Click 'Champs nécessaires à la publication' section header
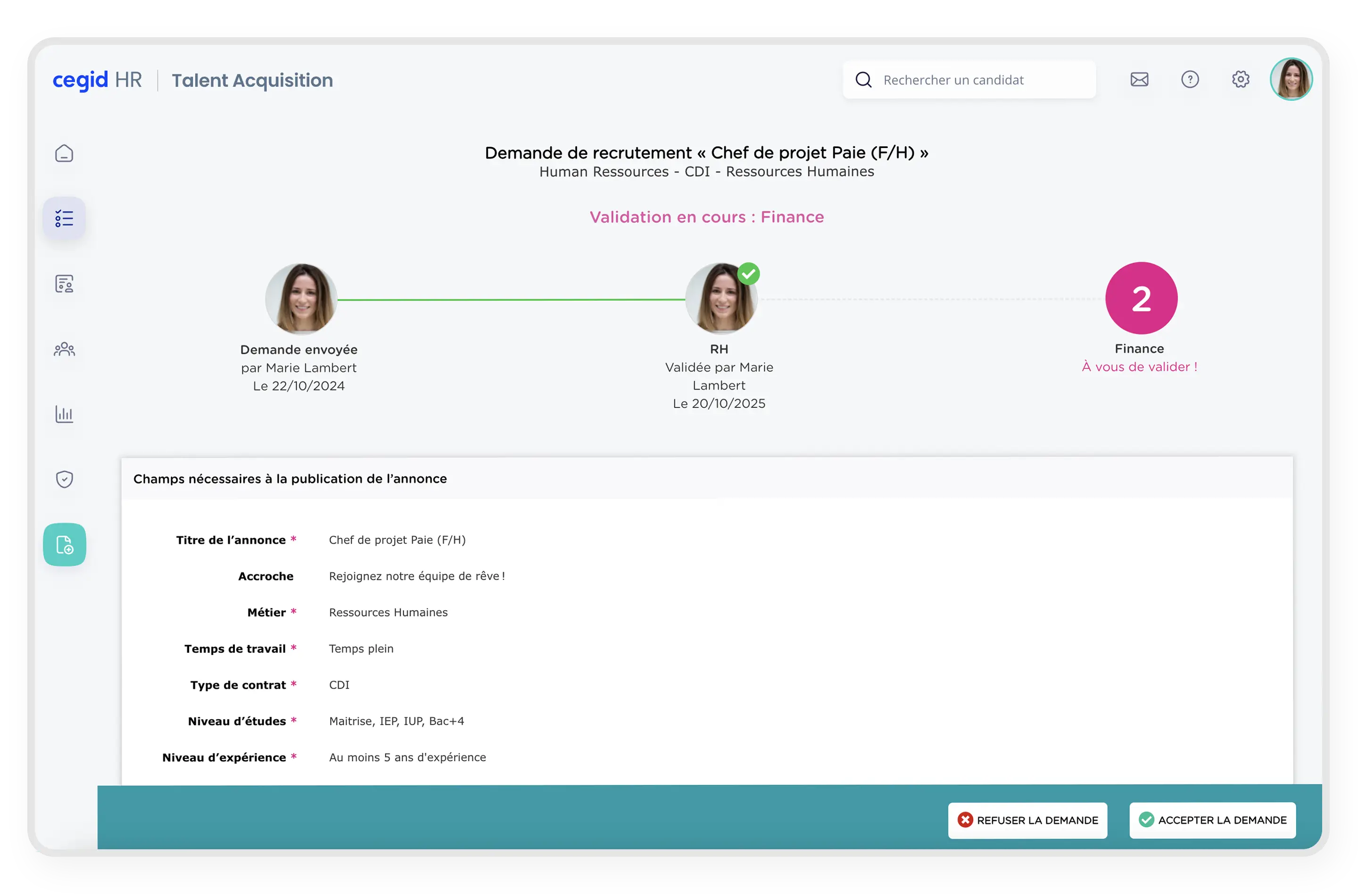Screen dimensions: 1358x896 pyautogui.click(x=290, y=479)
